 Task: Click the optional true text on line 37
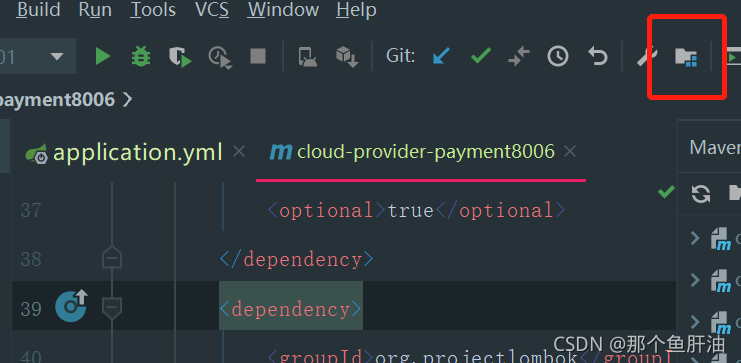tap(416, 210)
